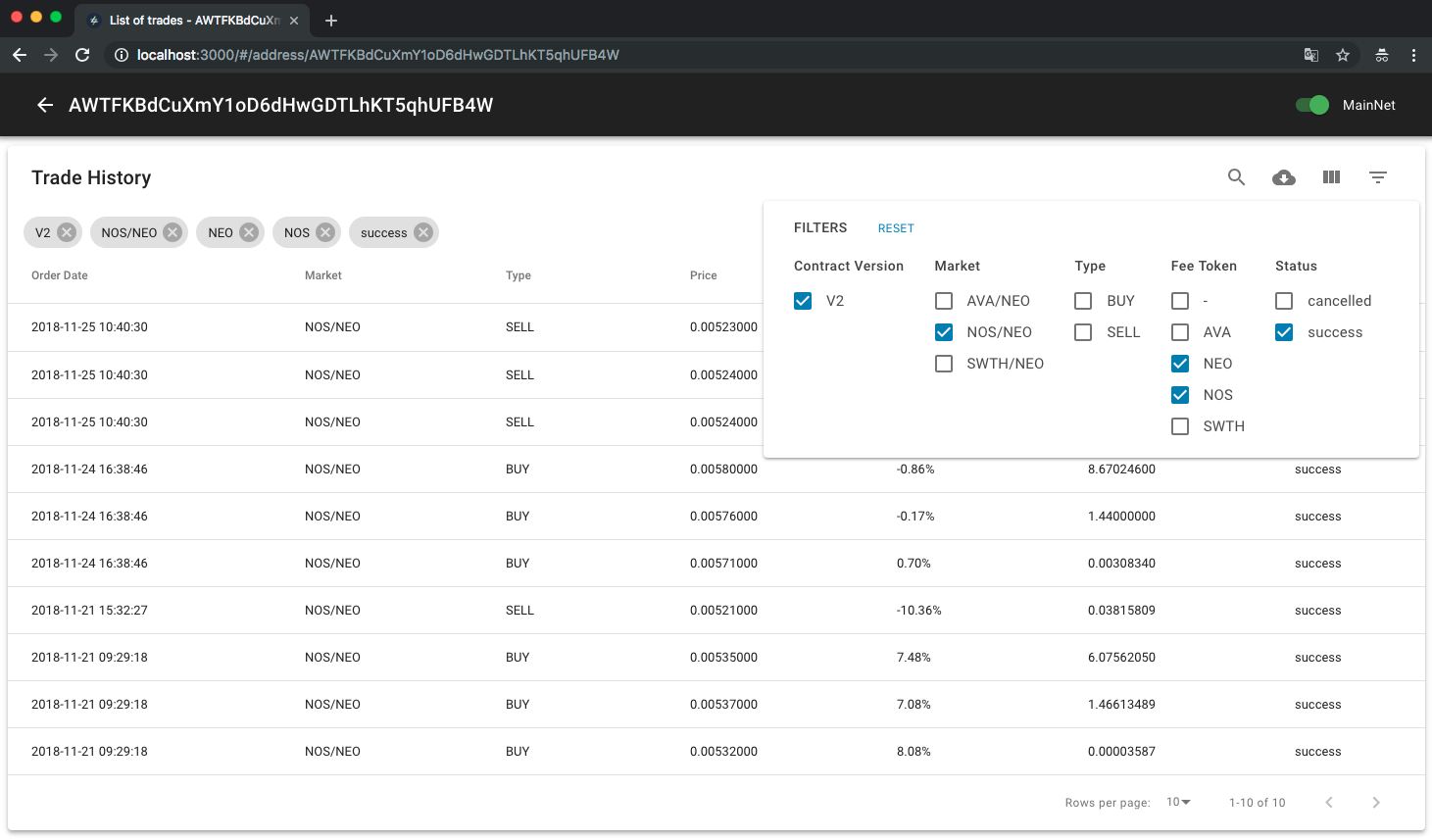Click the 1-10 of 10 pagination text
This screenshot has height=840, width=1432.
point(1258,803)
